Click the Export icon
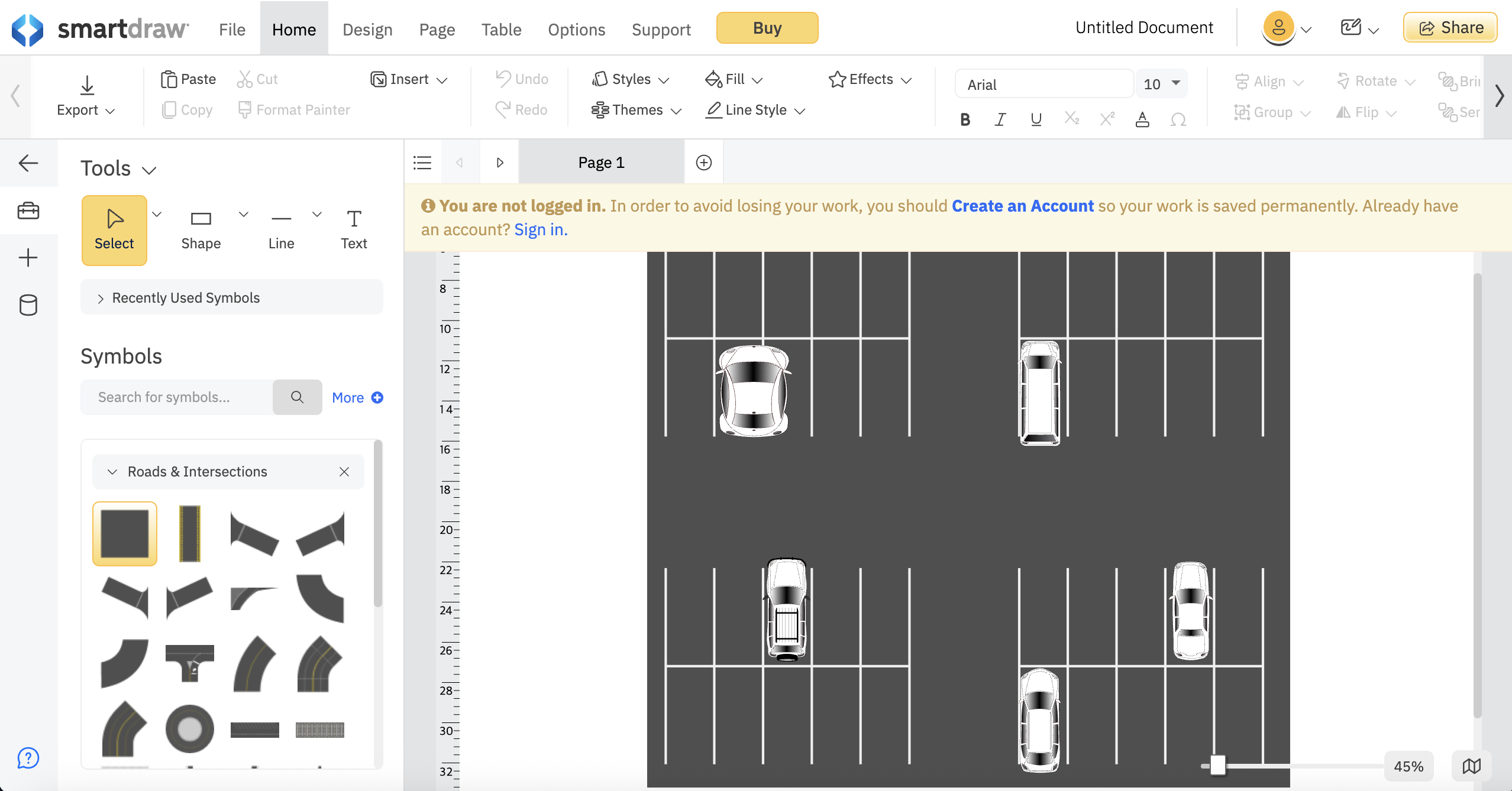Image resolution: width=1512 pixels, height=791 pixels. (86, 86)
